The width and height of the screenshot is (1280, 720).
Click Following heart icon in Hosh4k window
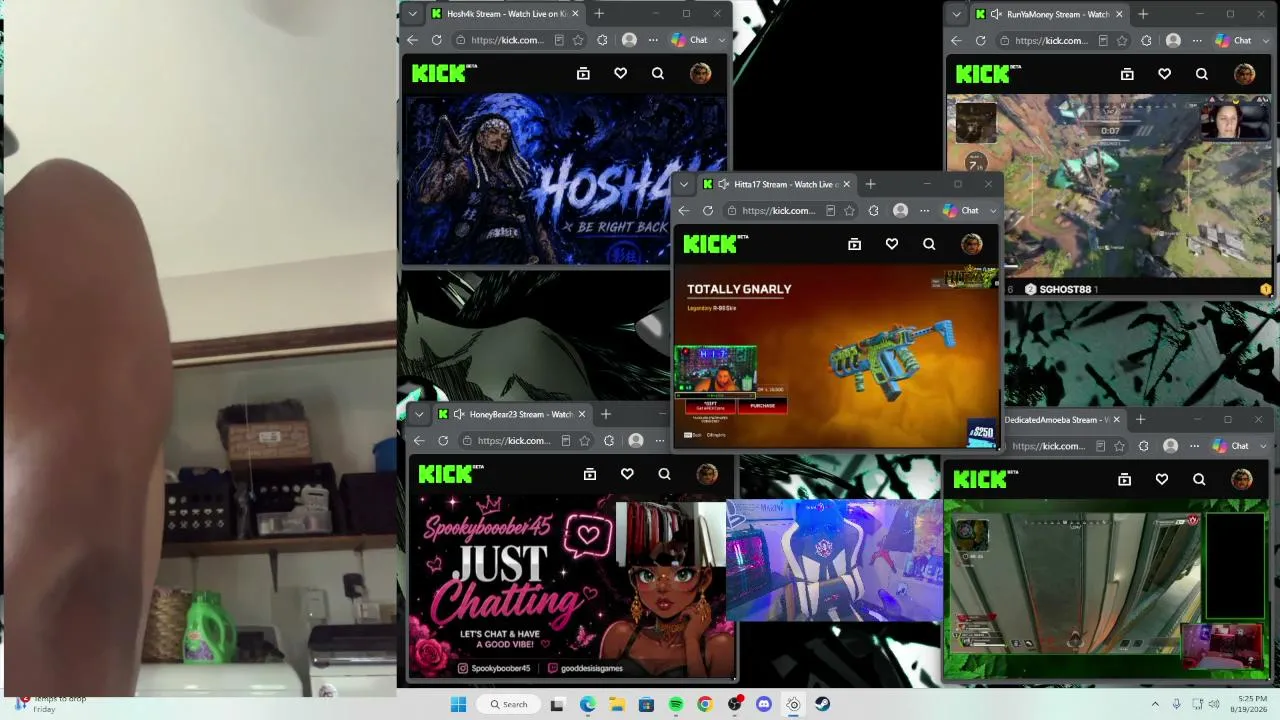tap(620, 73)
